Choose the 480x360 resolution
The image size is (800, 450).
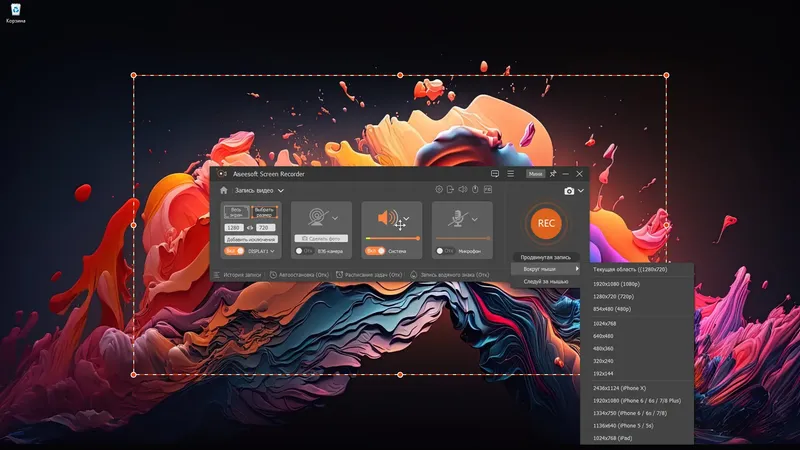[x=637, y=348]
